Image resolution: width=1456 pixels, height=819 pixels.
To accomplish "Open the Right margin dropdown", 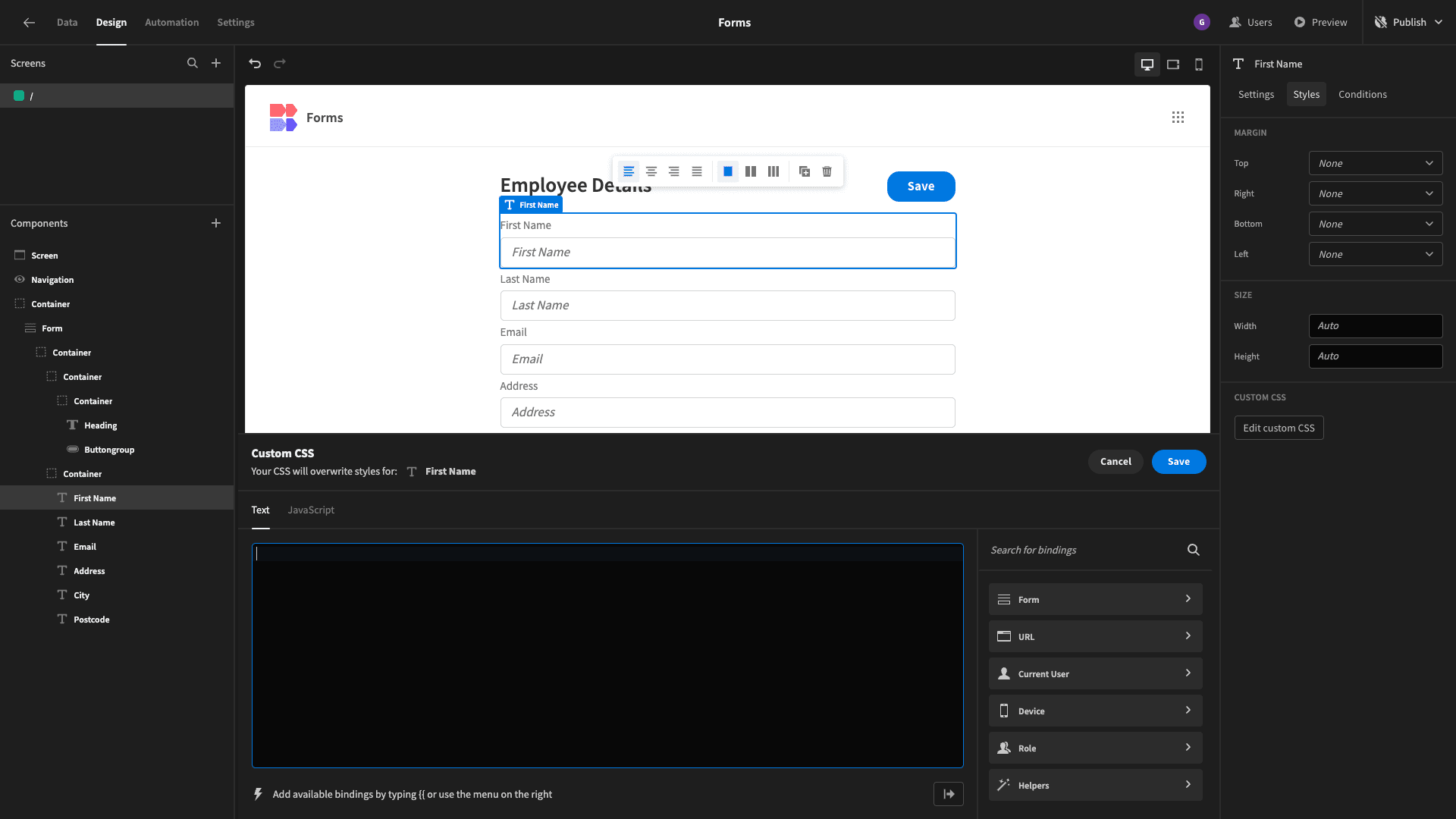I will [x=1376, y=193].
